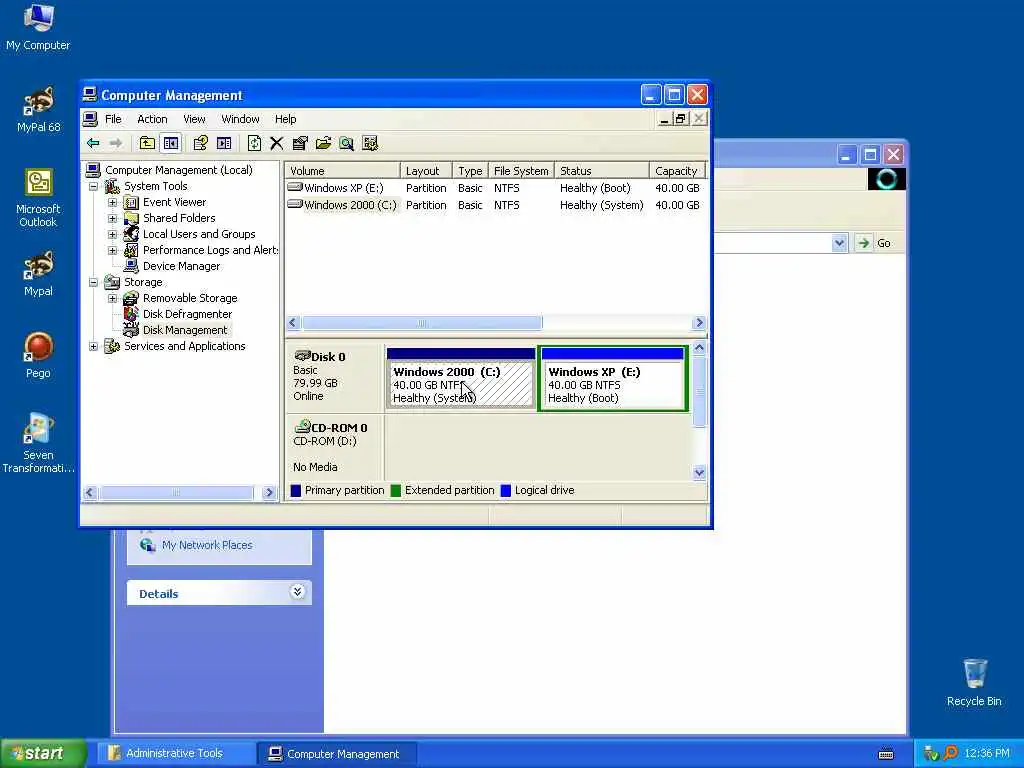Select Disk Defragmenter in the tree

click(187, 314)
